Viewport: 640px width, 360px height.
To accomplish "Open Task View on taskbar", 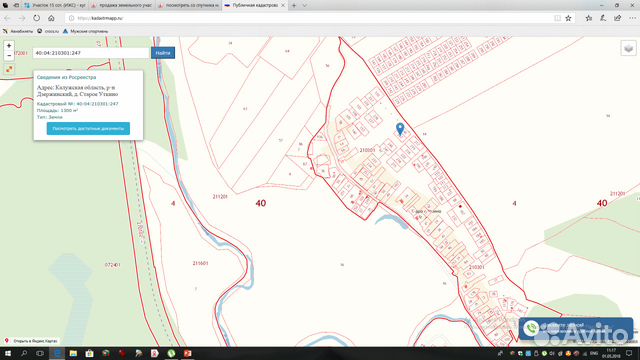I will pyautogui.click(x=40, y=353).
